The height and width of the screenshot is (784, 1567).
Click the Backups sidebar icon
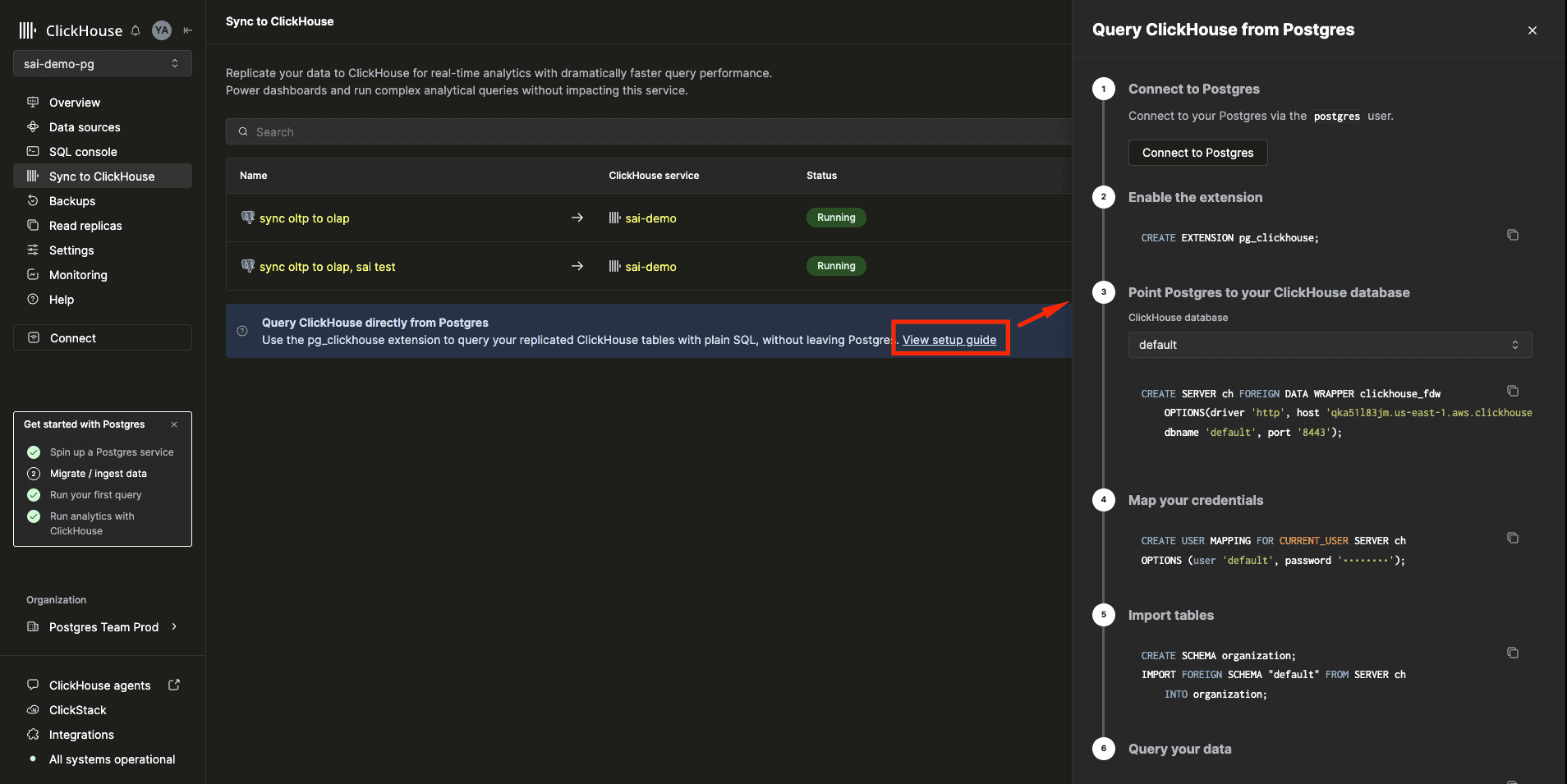coord(33,200)
